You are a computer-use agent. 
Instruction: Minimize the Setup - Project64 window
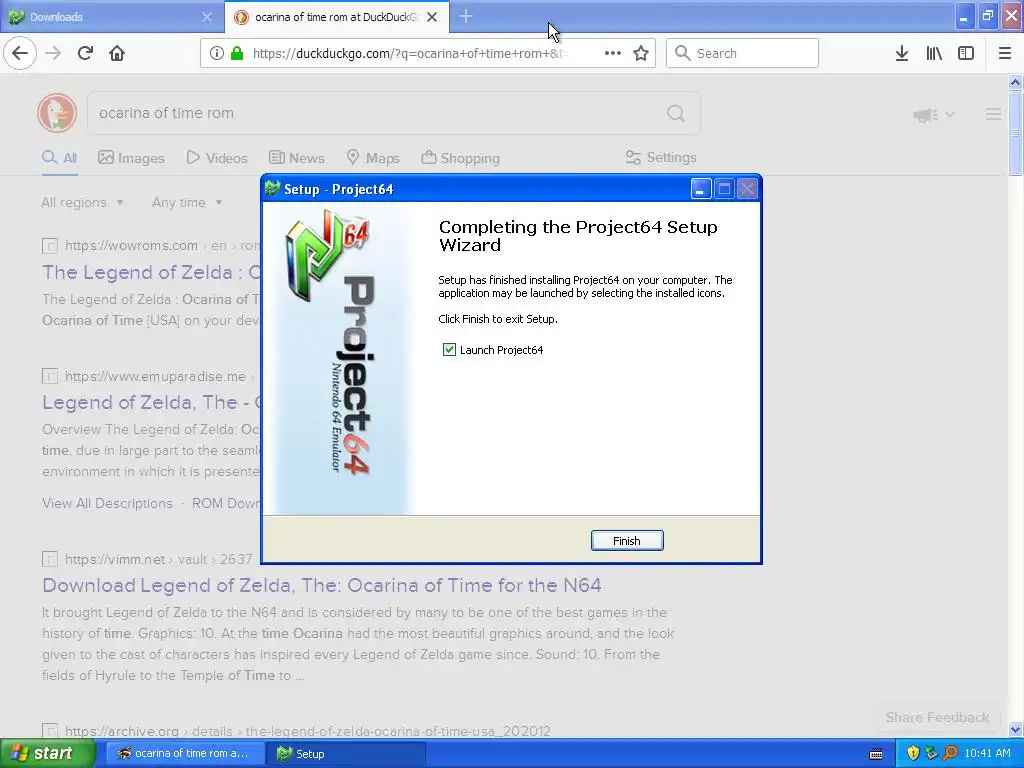coord(701,189)
